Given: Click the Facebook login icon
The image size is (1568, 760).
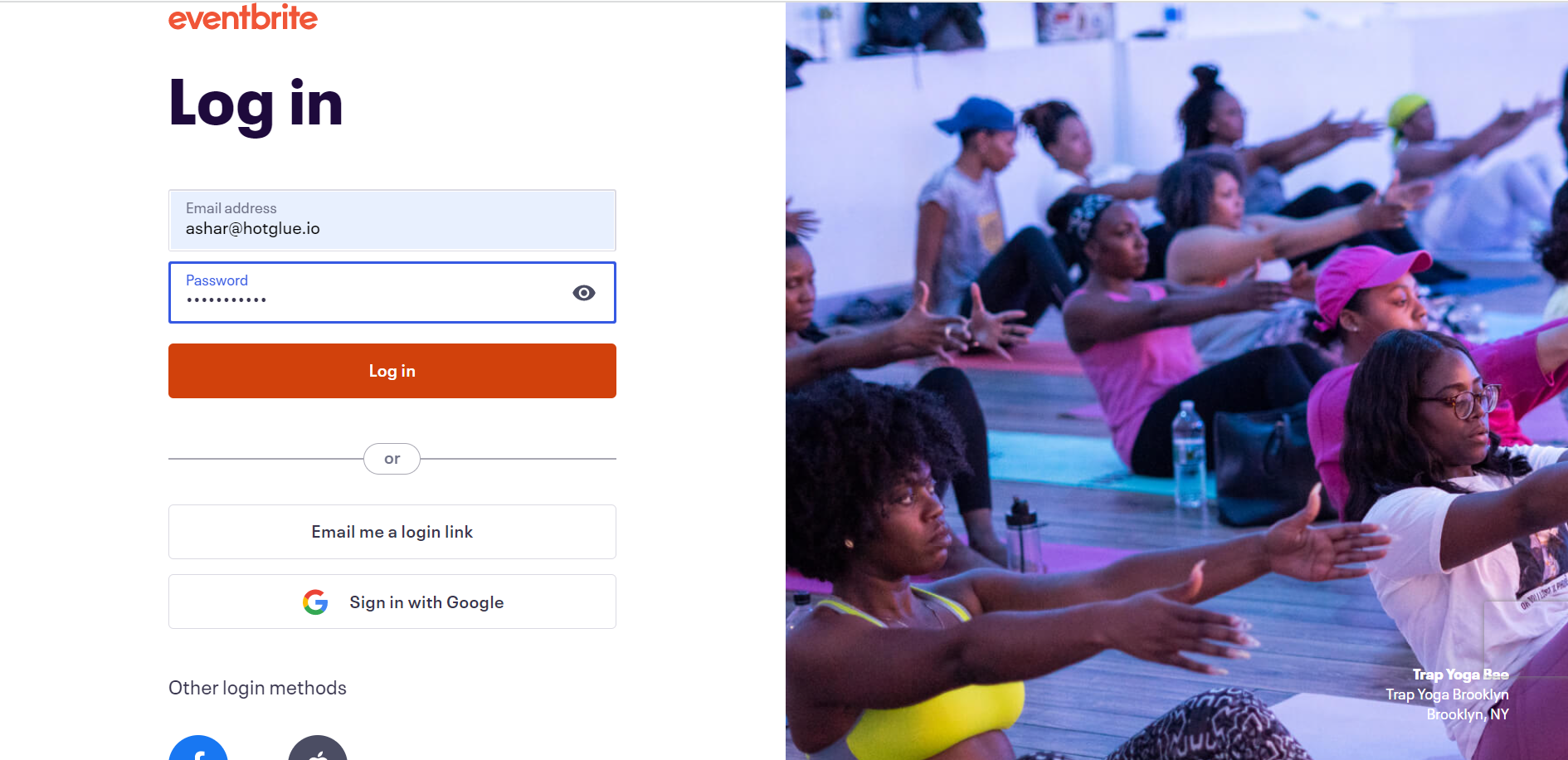Looking at the screenshot, I should click(x=198, y=748).
